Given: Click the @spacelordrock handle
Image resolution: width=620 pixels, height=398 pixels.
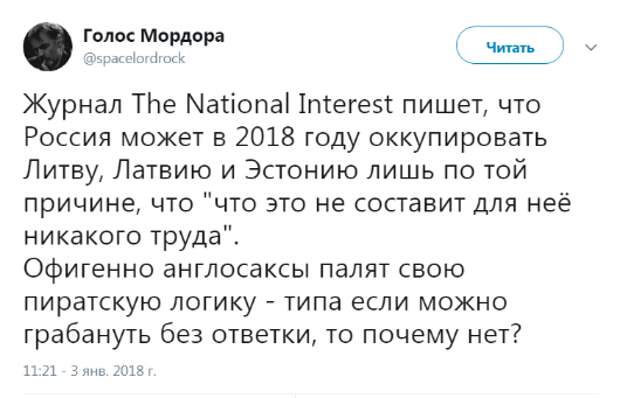Looking at the screenshot, I should pyautogui.click(x=134, y=58).
